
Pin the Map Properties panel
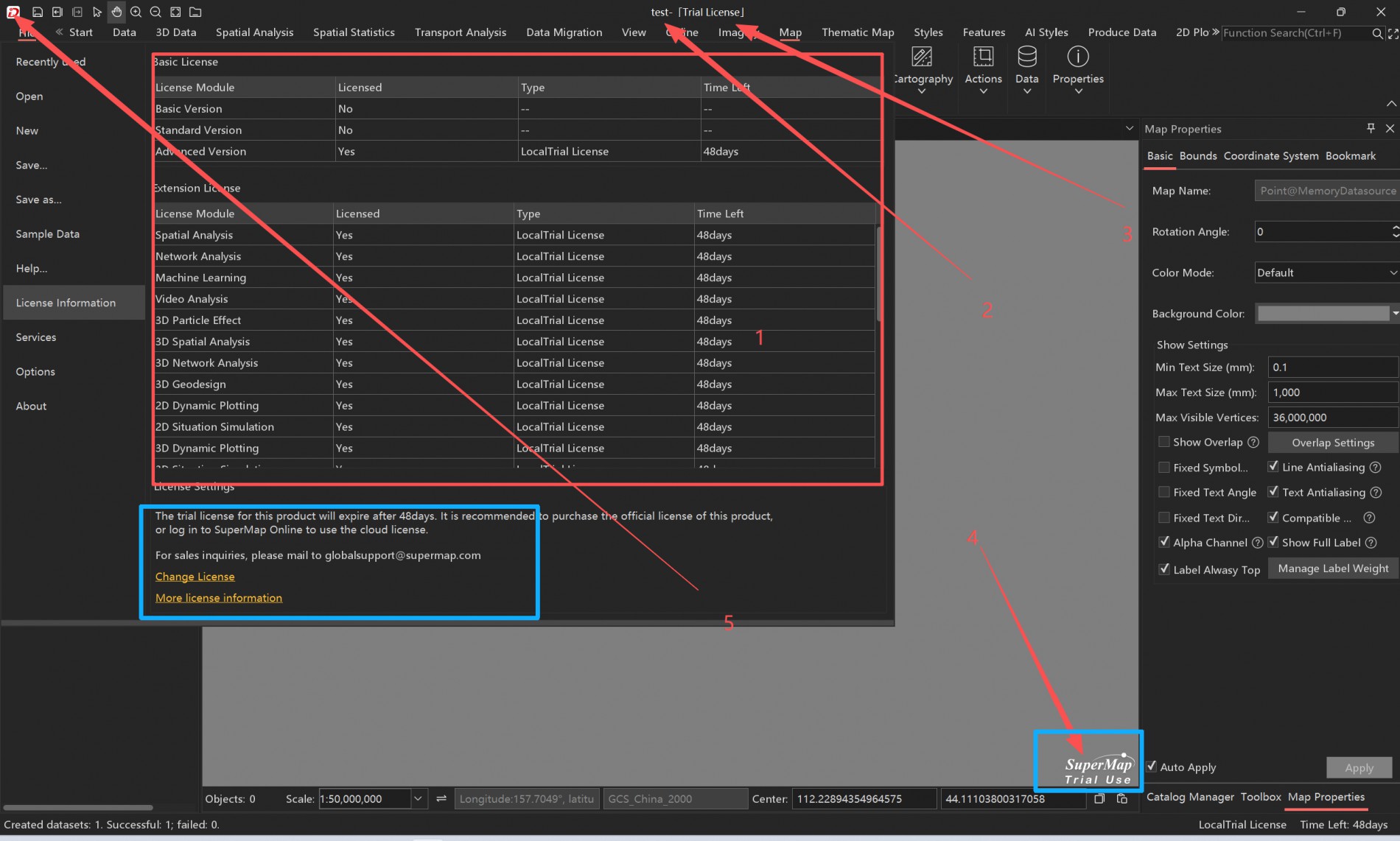tap(1371, 128)
